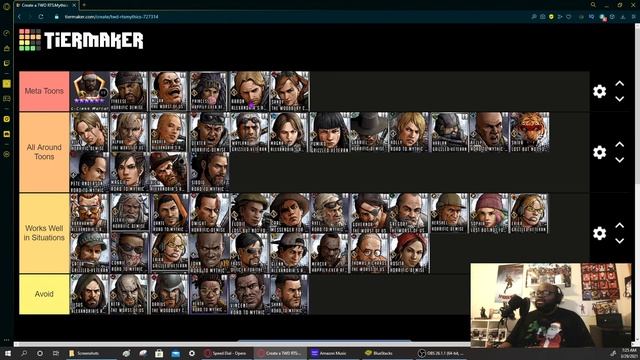Select the Sophia Lost But Not Forgotten card

pos(489,213)
